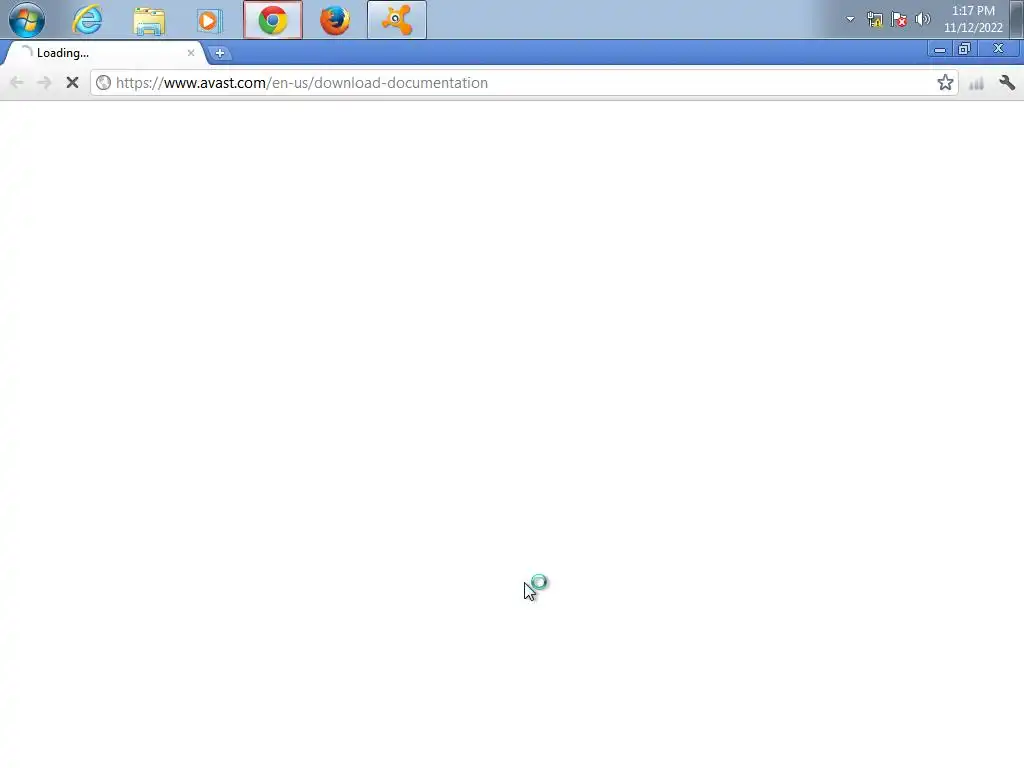The image size is (1024, 768).
Task: Open Chrome wrench settings menu
Action: click(x=1007, y=83)
